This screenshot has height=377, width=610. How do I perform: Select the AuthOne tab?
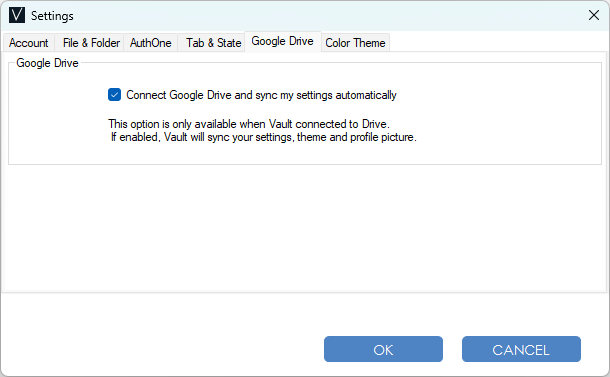click(151, 43)
